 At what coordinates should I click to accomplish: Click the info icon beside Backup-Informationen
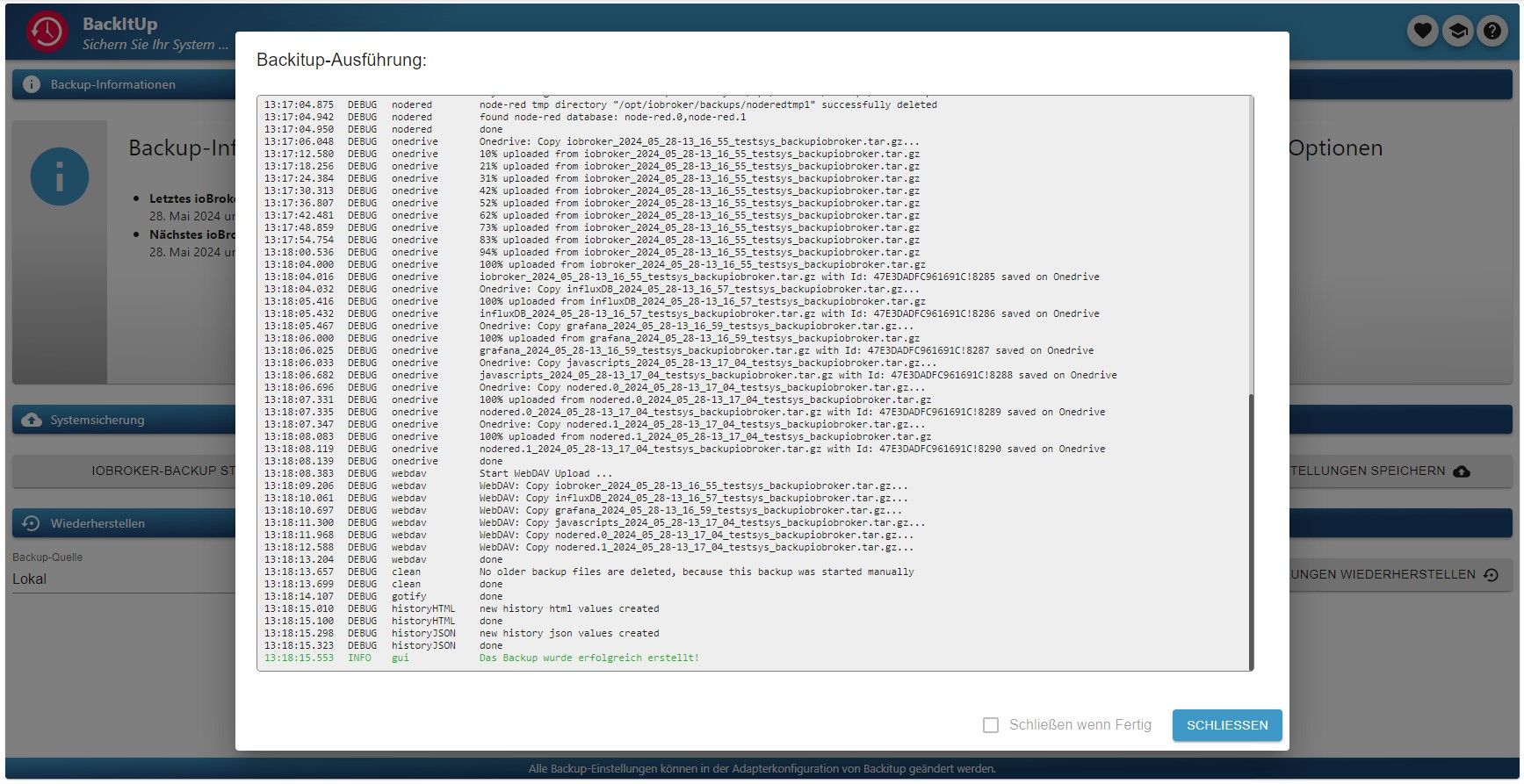coord(32,84)
